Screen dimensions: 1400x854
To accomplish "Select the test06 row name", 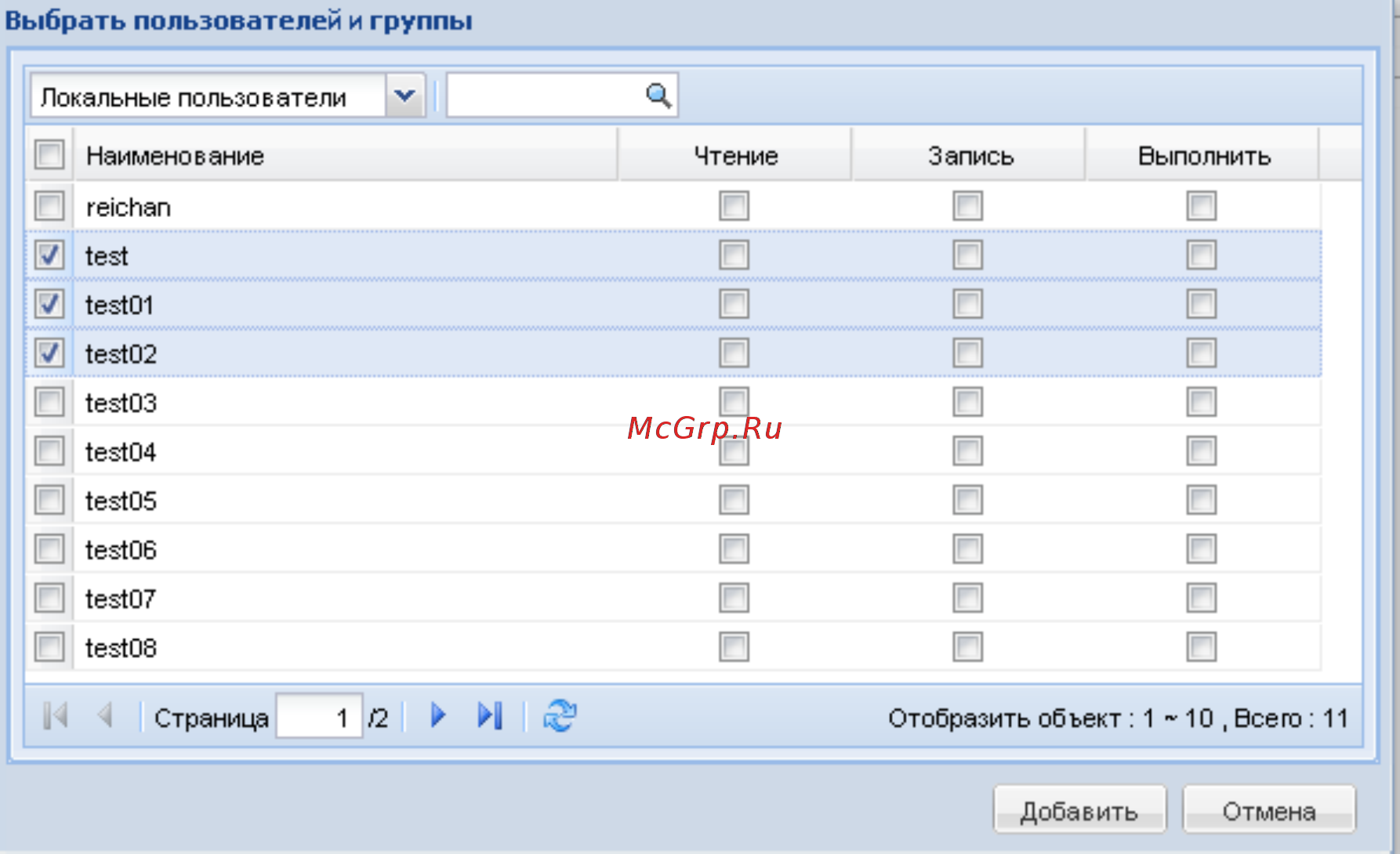I will (121, 550).
